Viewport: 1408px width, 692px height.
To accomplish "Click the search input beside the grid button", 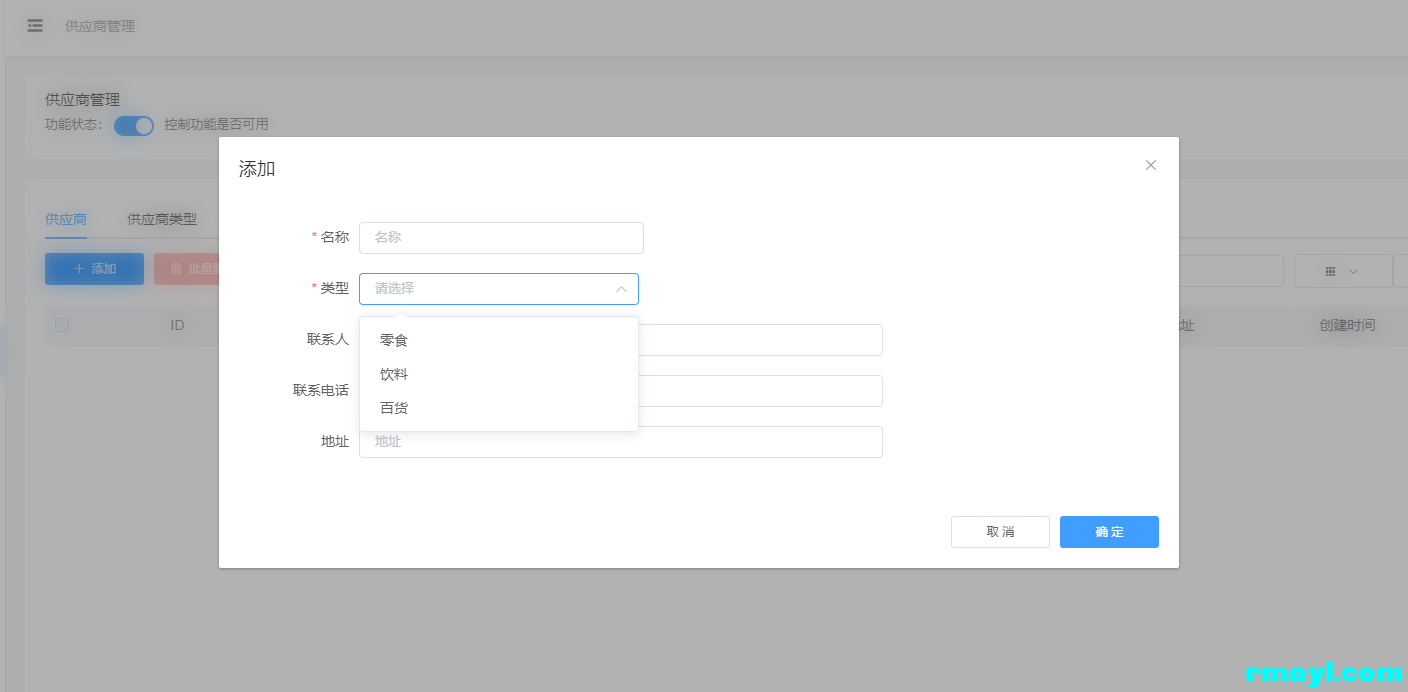I will pyautogui.click(x=1231, y=271).
